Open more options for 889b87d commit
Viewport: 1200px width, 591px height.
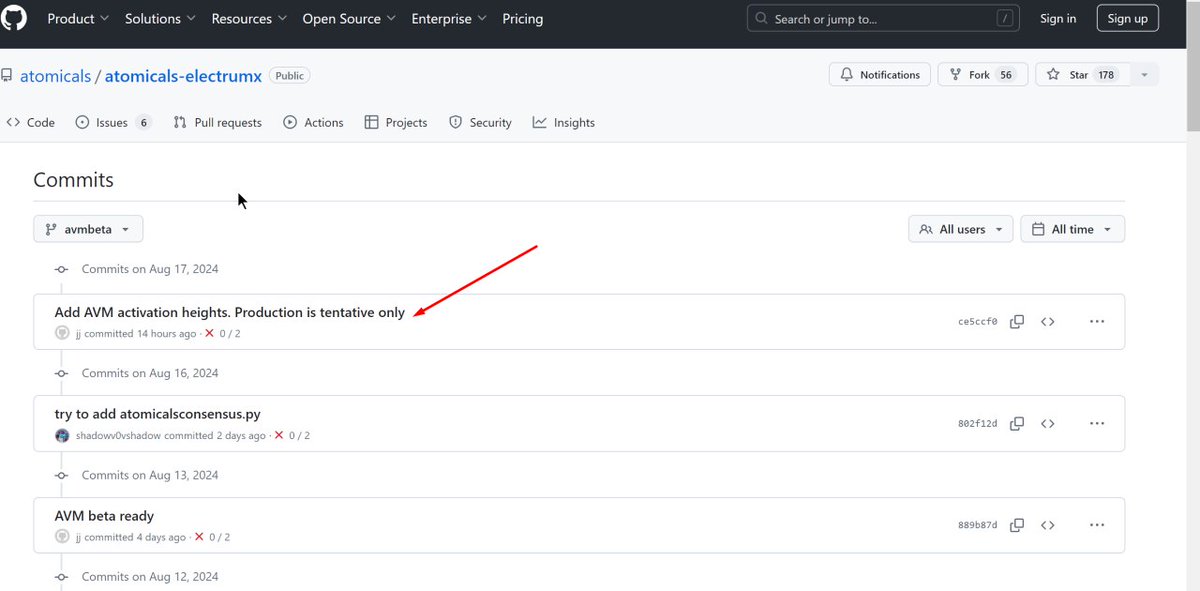1097,526
